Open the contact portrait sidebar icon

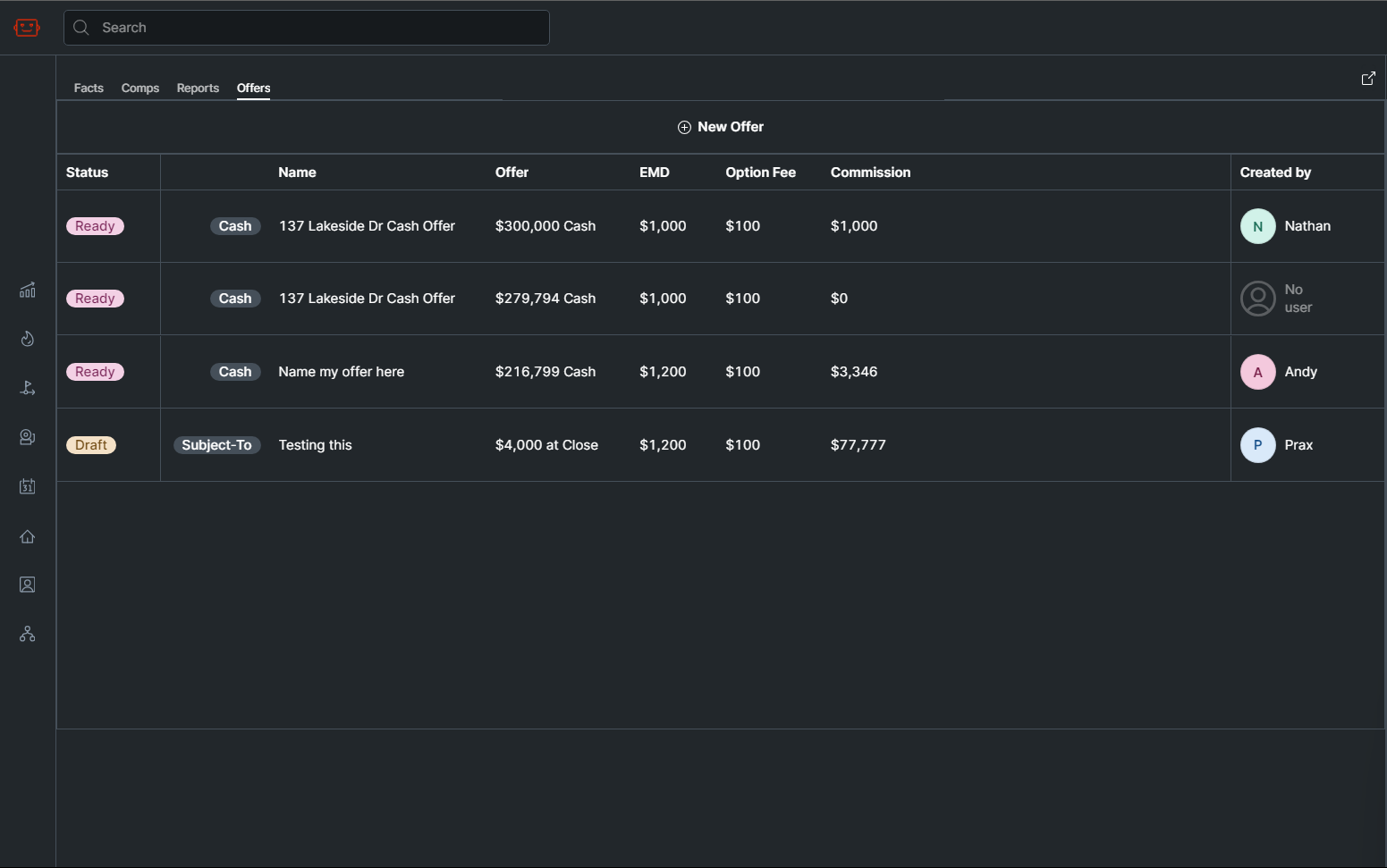[x=28, y=585]
